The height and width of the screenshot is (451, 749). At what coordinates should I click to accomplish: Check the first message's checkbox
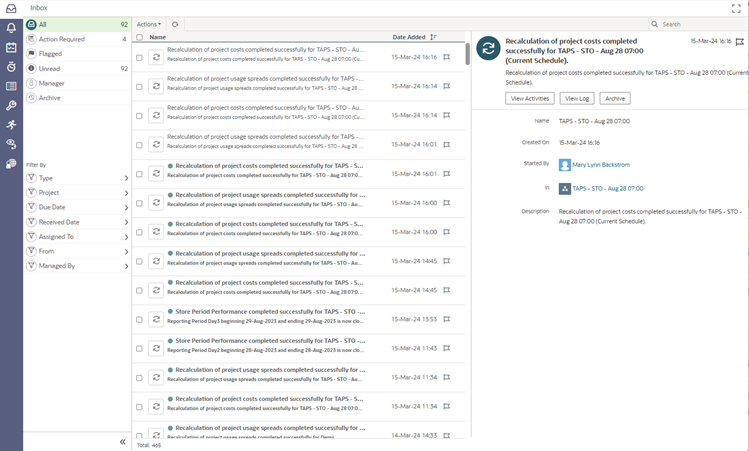[139, 58]
